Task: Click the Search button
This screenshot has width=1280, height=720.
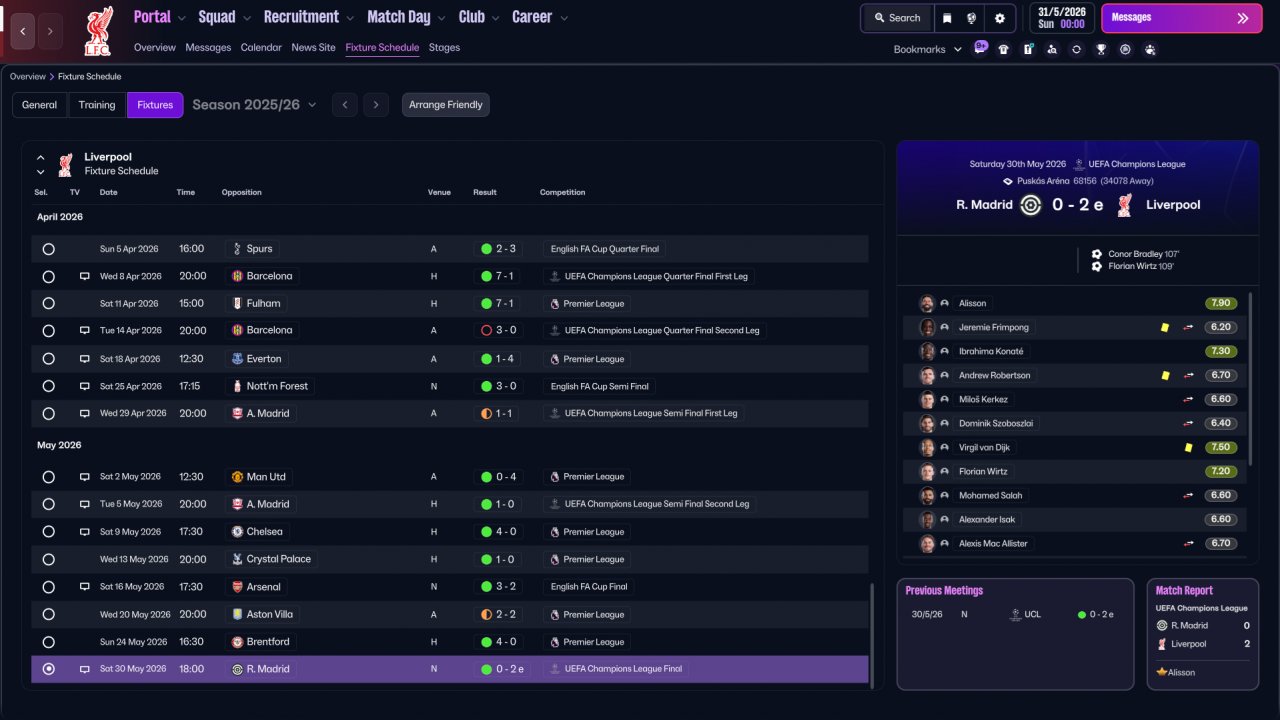Action: pyautogui.click(x=897, y=18)
